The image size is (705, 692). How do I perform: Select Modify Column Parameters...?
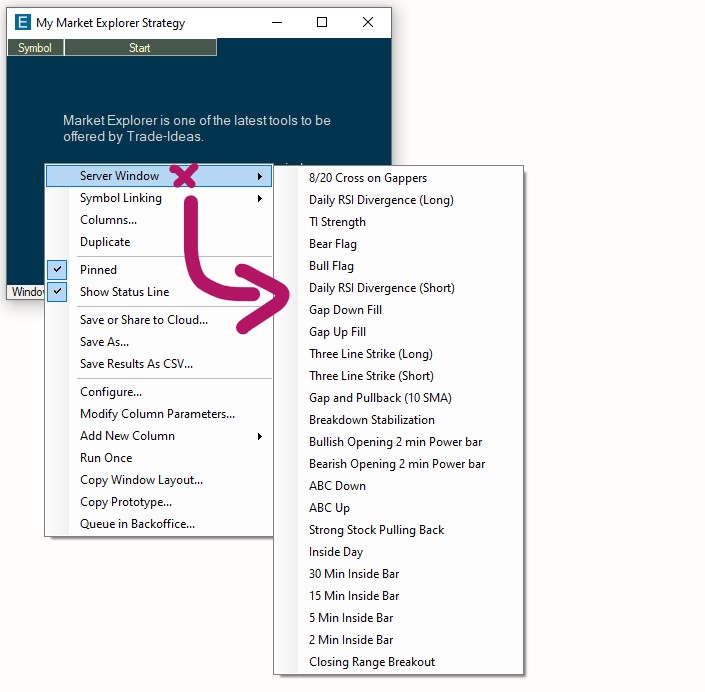click(x=157, y=414)
